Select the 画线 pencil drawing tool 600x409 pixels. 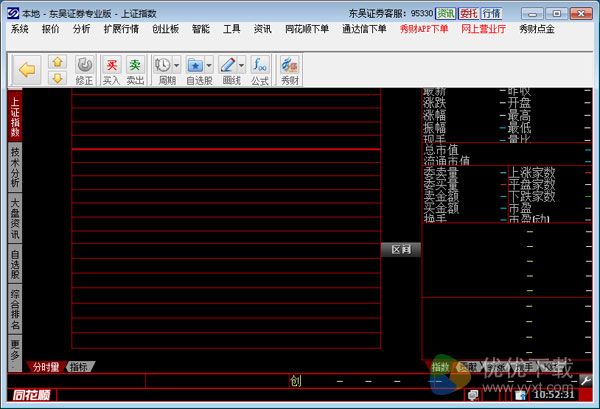click(x=228, y=65)
